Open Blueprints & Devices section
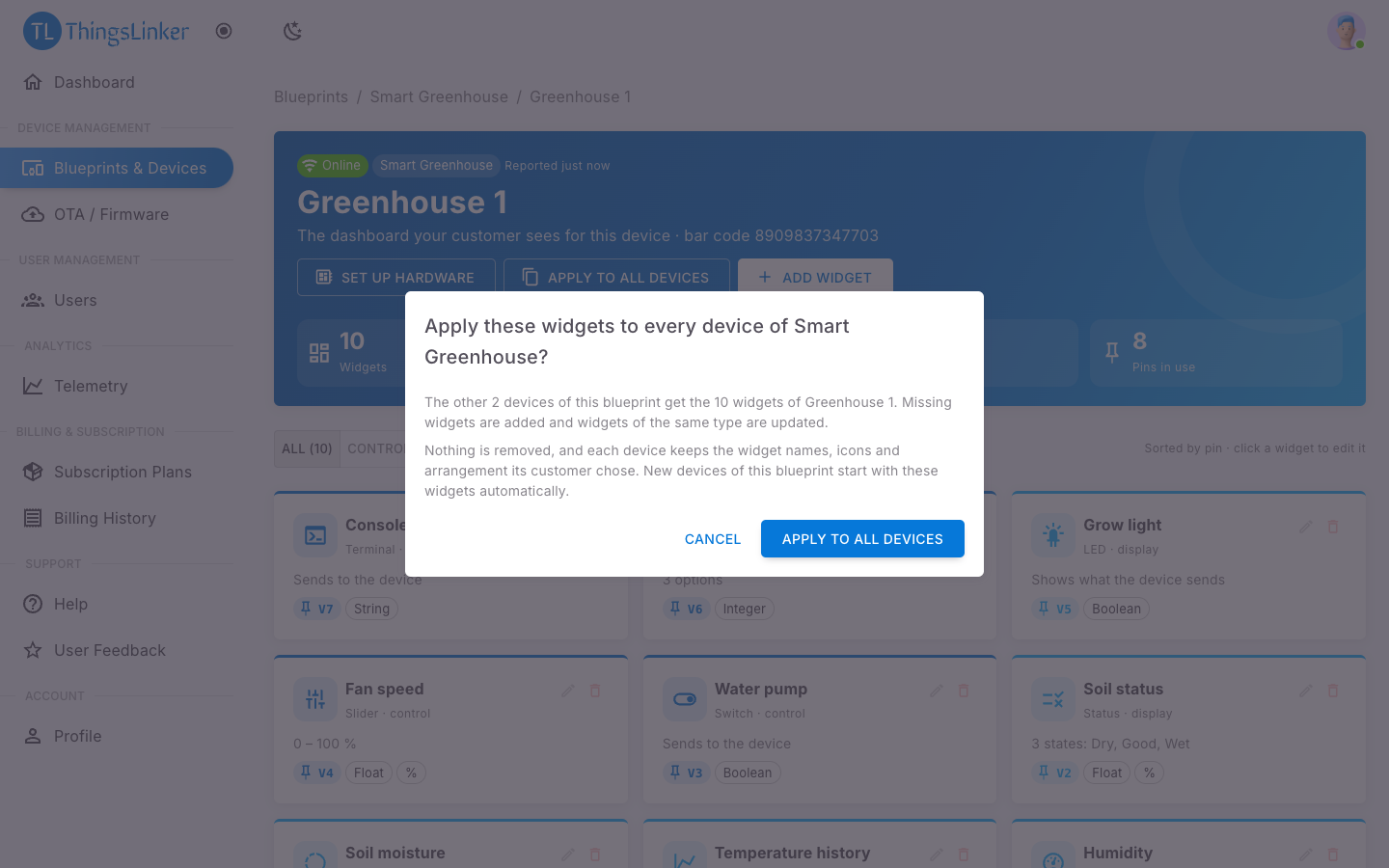 tap(116, 168)
